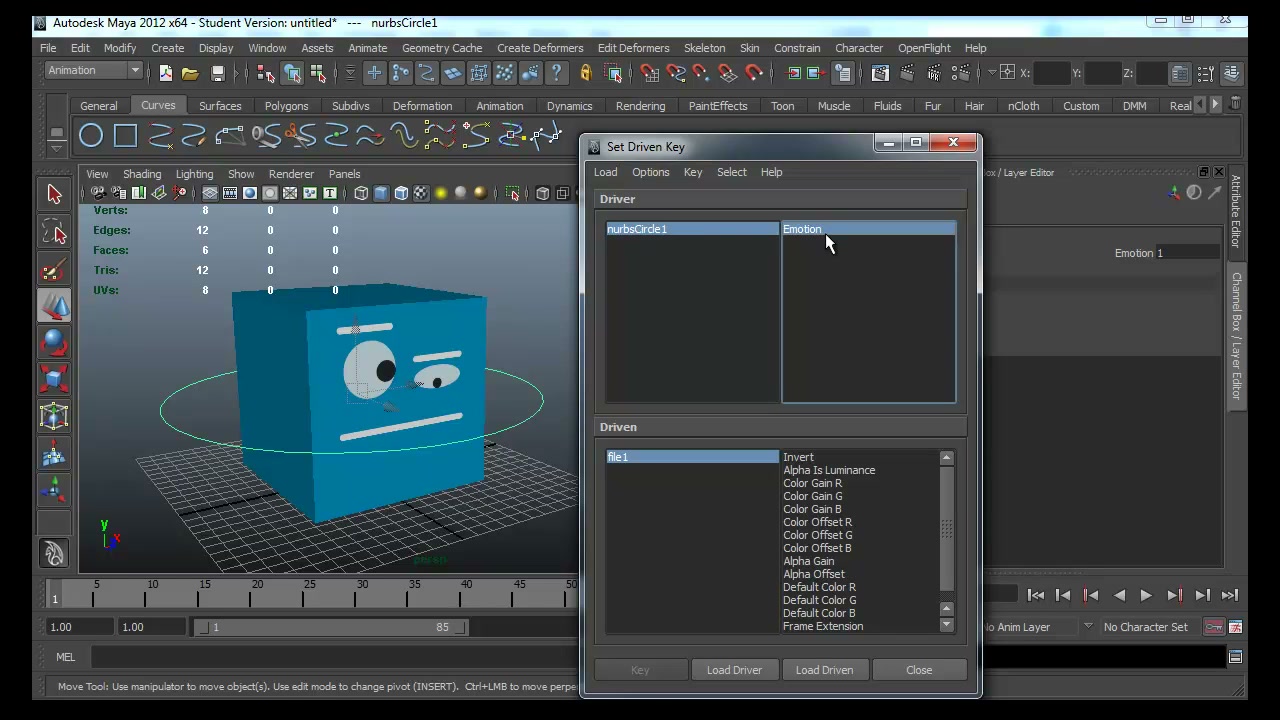Select file1 in the Driven list
Image resolution: width=1280 pixels, height=720 pixels.
pyautogui.click(x=692, y=457)
